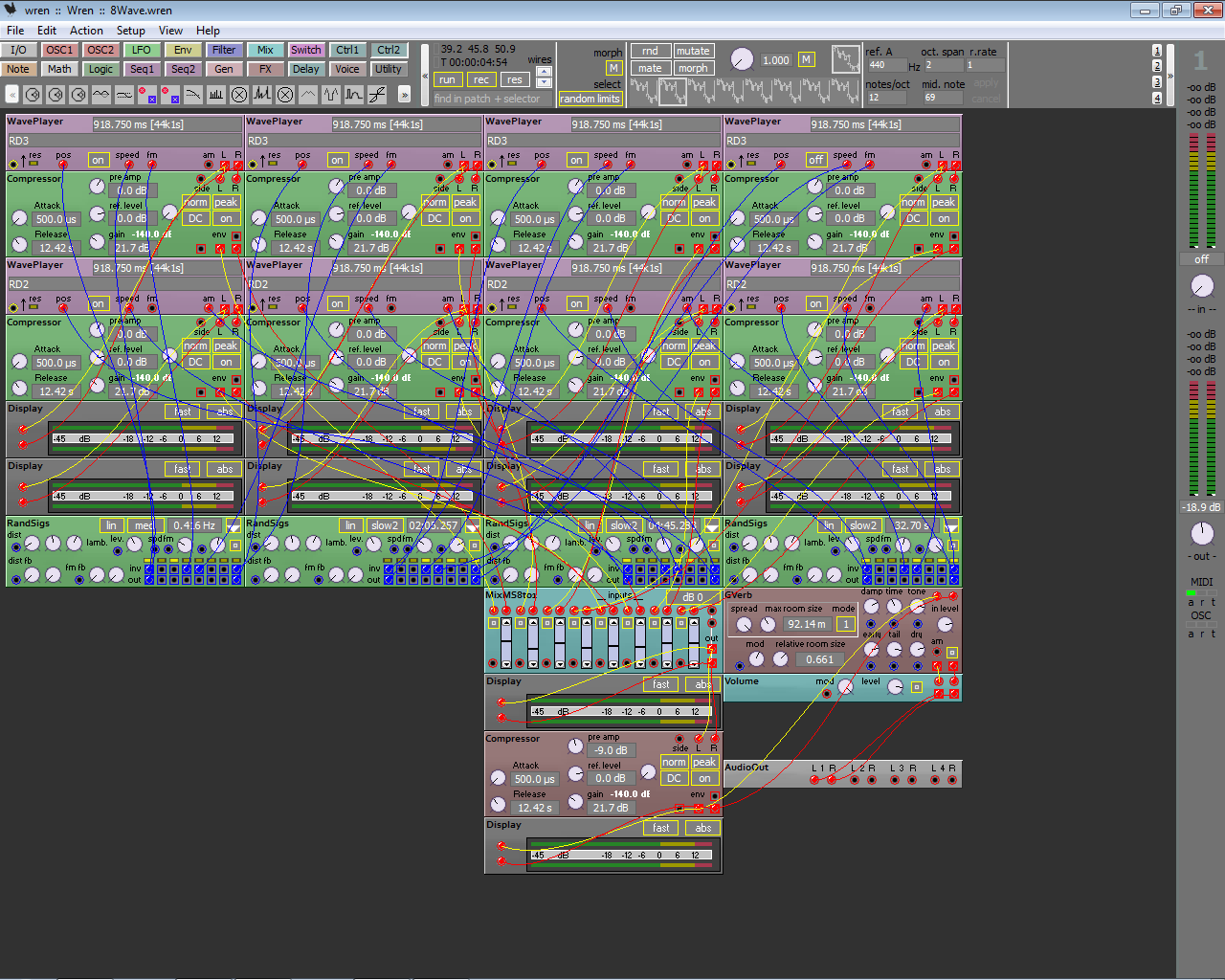The width and height of the screenshot is (1225, 980).
Task: Click the 'mutate' button
Action: 693,51
